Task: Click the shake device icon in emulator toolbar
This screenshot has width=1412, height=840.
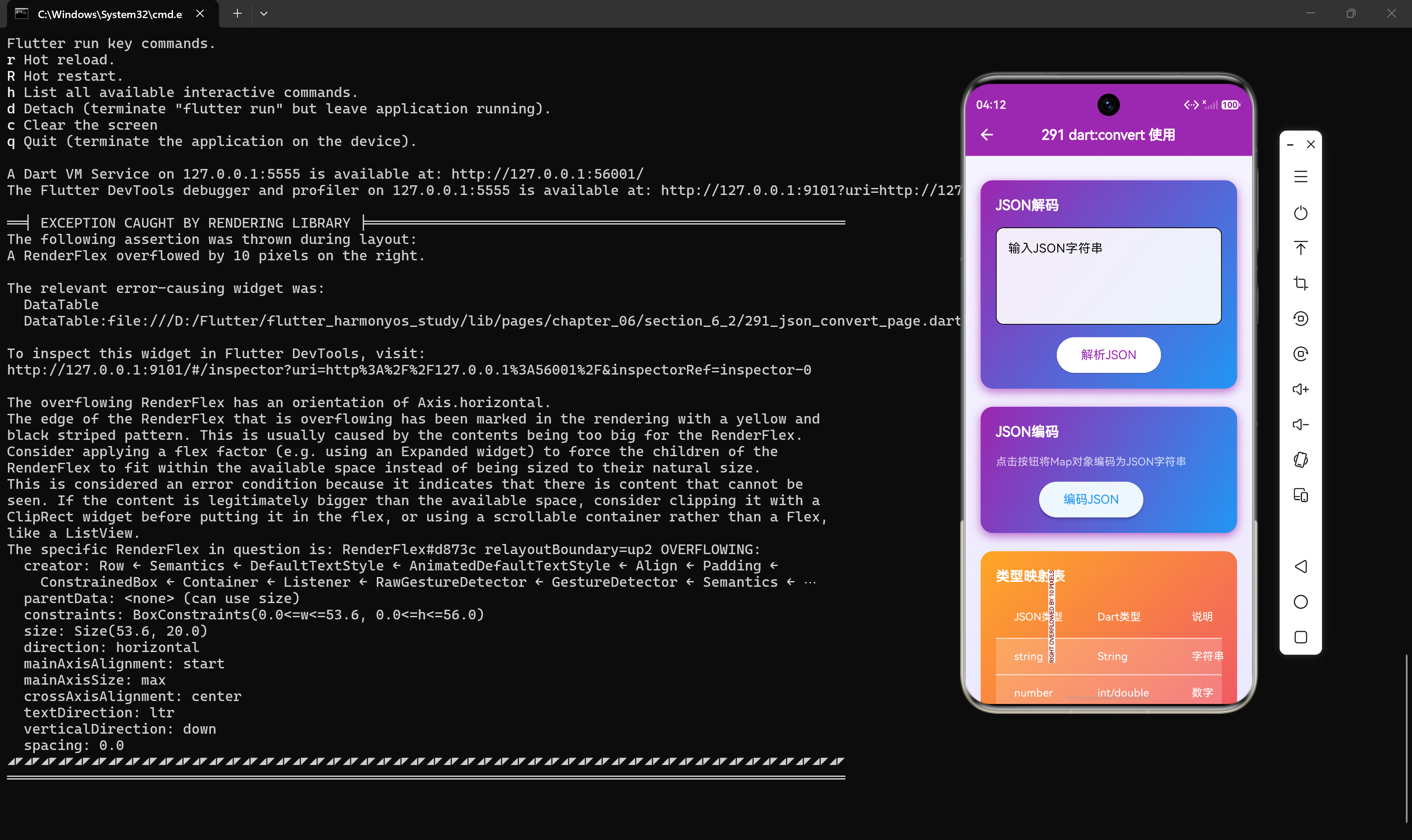Action: pyautogui.click(x=1300, y=460)
